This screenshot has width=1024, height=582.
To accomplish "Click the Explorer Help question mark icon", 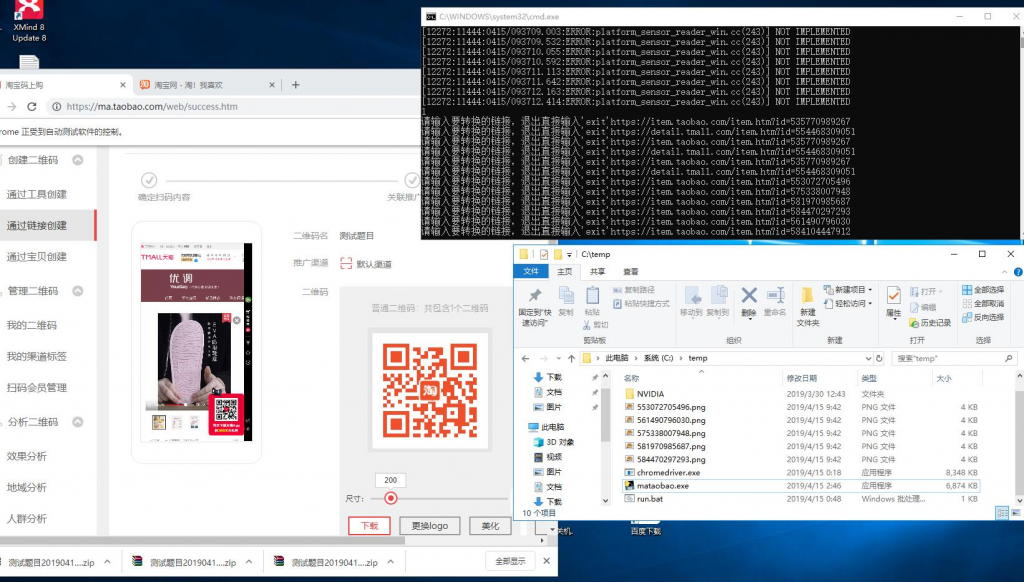I will (1017, 272).
